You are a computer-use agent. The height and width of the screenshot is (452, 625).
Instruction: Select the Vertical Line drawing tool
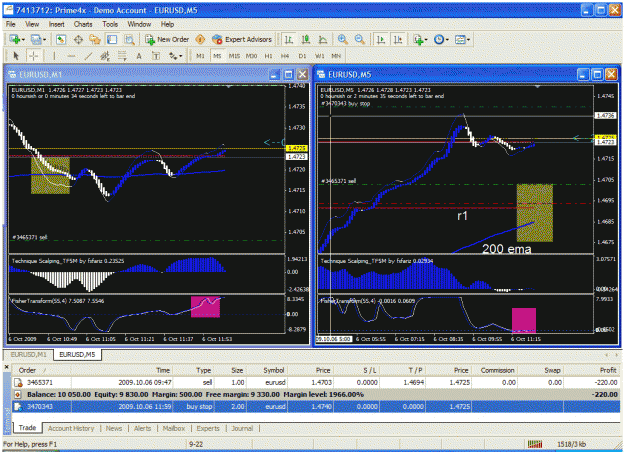[x=54, y=56]
